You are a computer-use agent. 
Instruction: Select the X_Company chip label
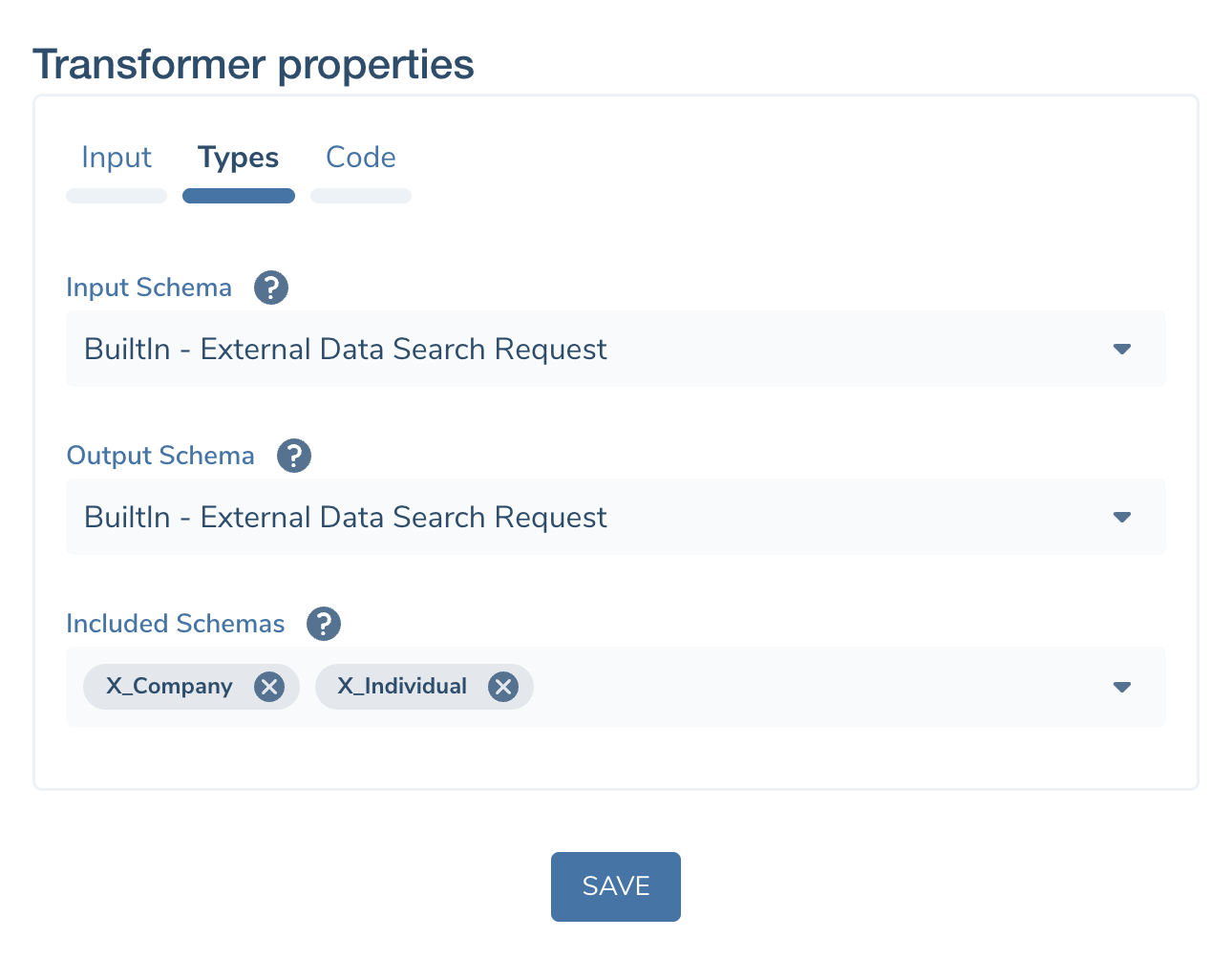pyautogui.click(x=168, y=686)
